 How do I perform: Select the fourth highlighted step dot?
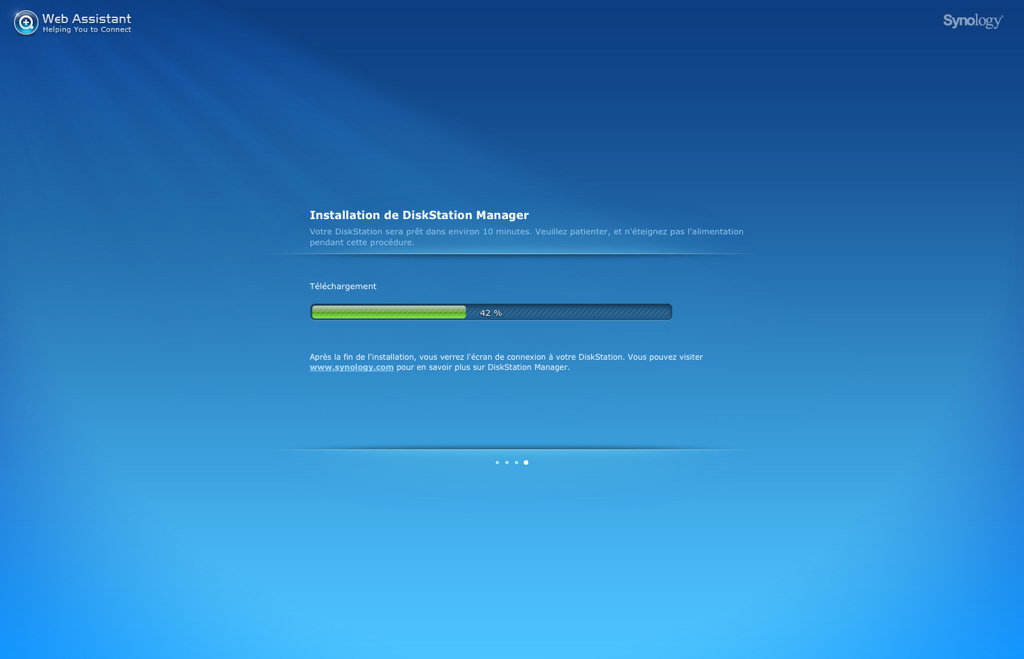(x=526, y=462)
